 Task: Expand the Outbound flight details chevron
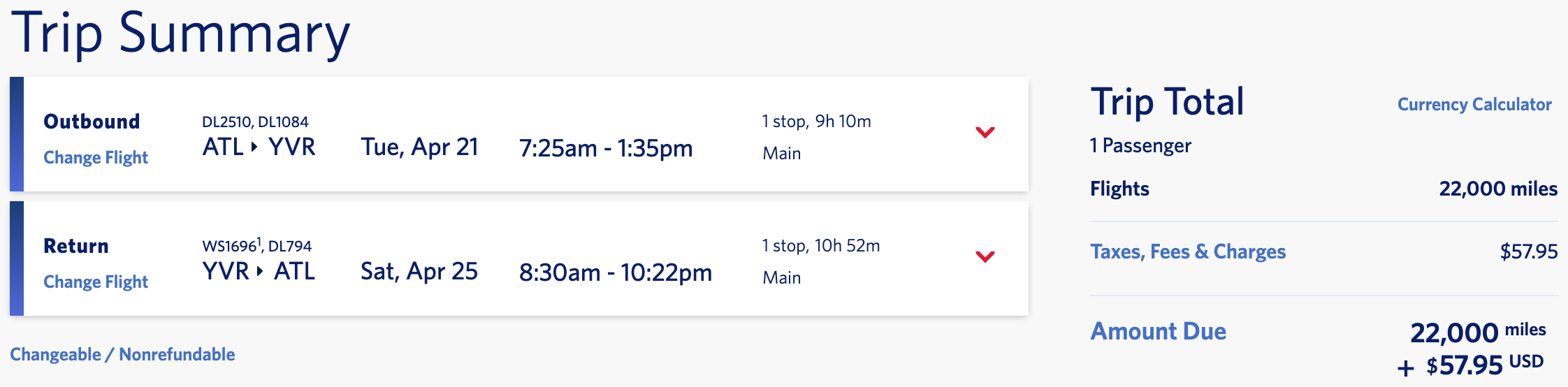tap(985, 132)
